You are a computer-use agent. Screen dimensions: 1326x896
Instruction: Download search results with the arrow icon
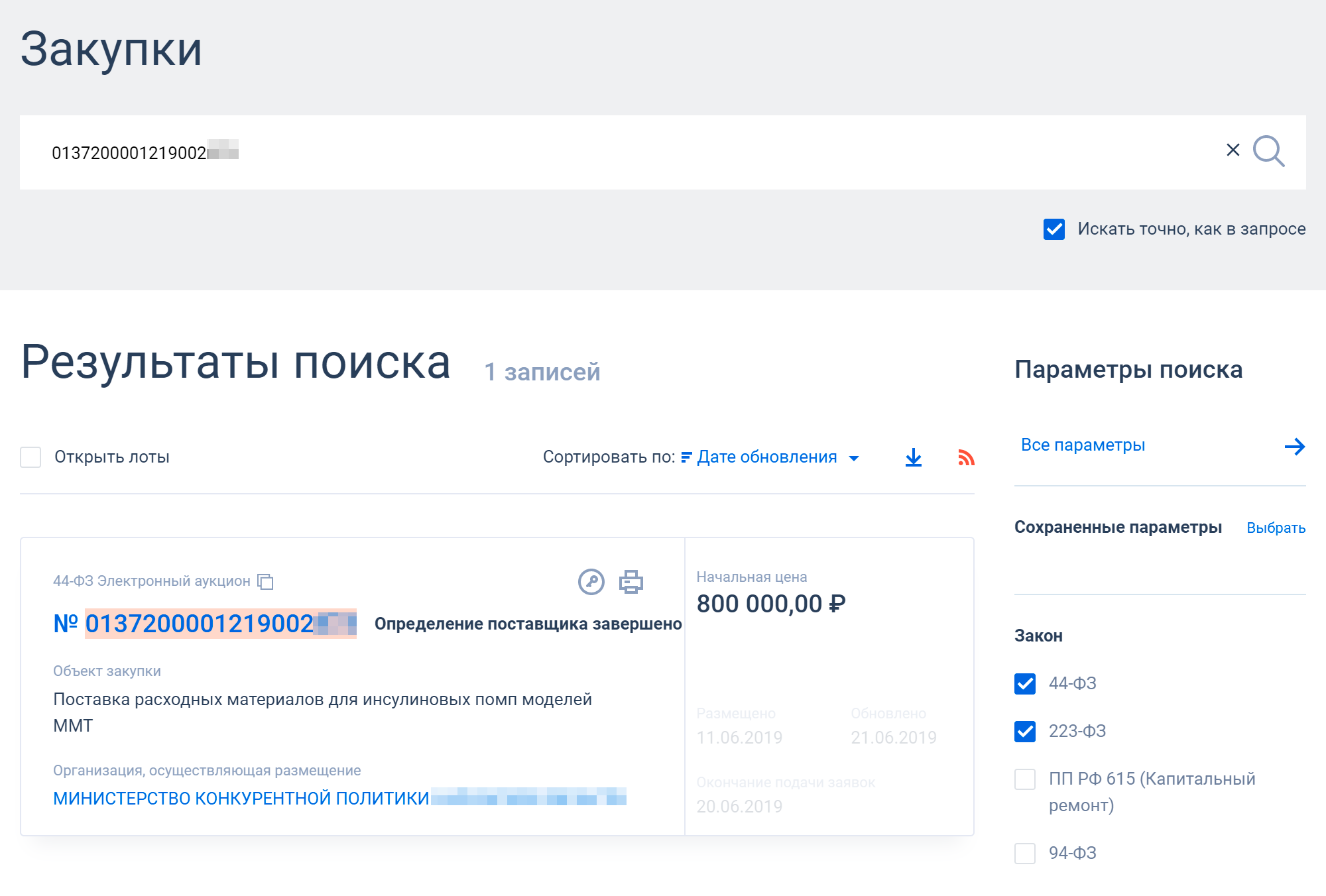[914, 457]
